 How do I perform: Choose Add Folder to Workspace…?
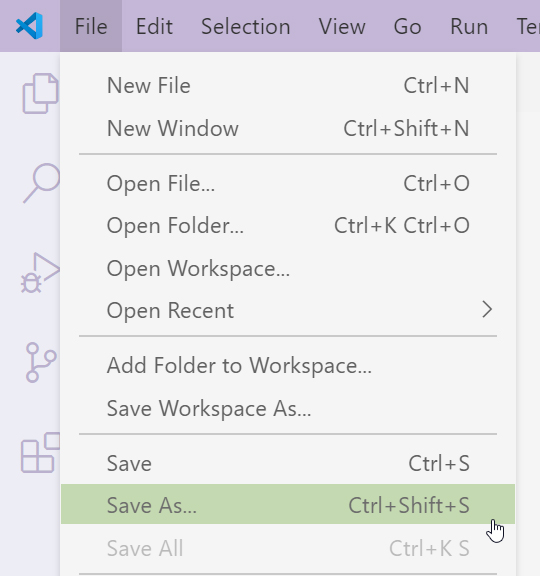click(x=288, y=365)
